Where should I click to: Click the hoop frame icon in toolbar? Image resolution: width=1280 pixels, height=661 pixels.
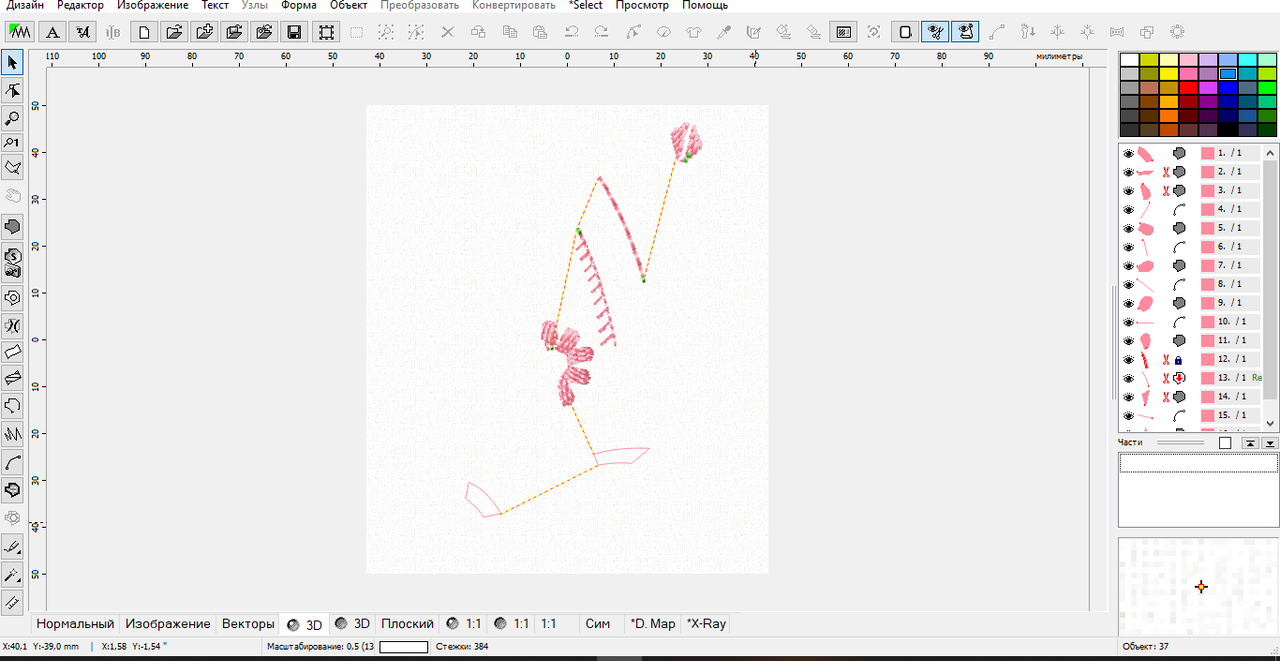click(326, 32)
